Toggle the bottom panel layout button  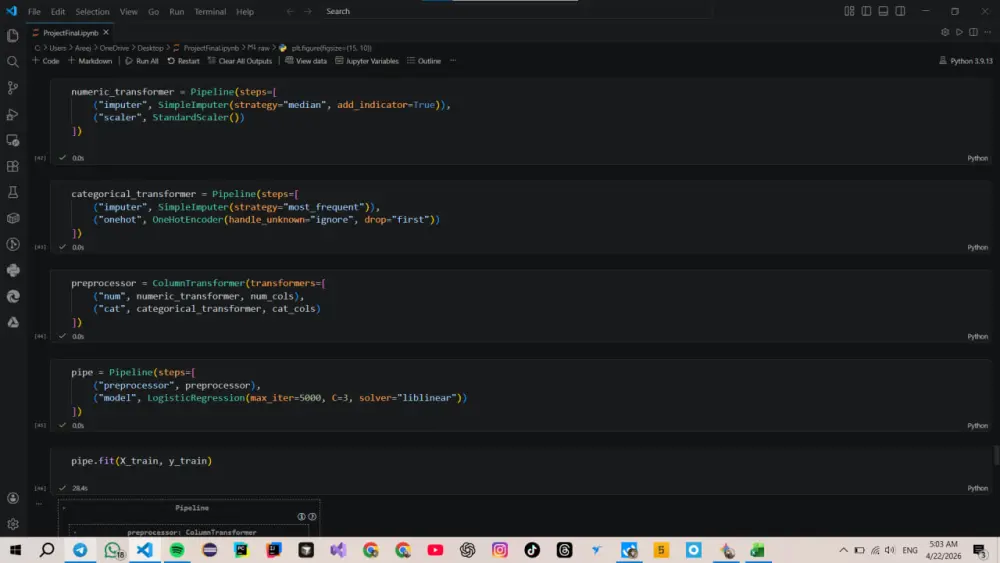point(883,11)
